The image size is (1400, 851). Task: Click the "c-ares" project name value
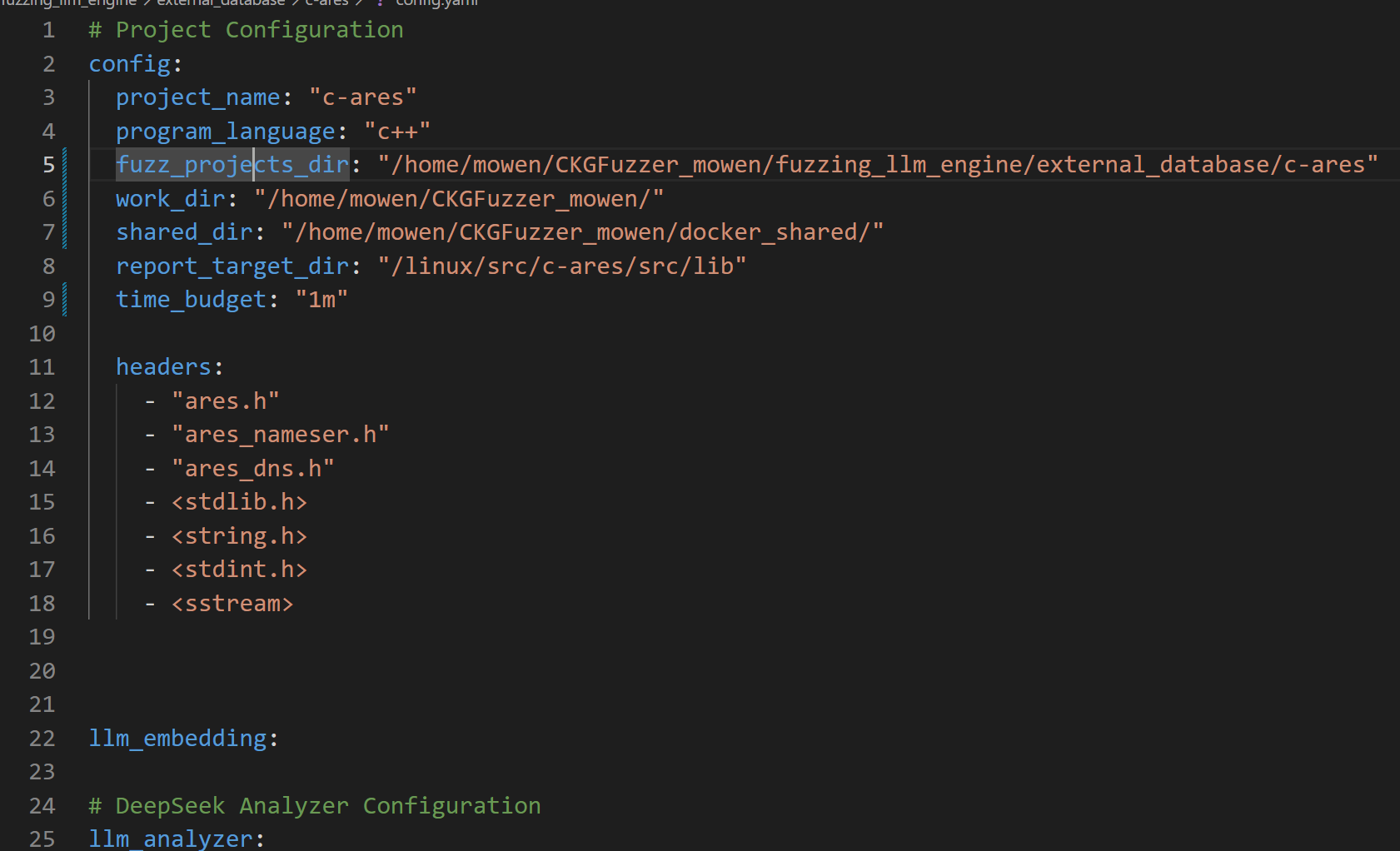pos(362,97)
